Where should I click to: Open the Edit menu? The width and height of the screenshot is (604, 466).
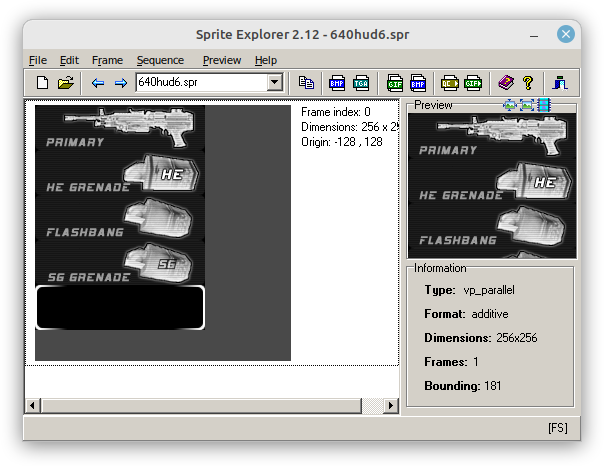69,60
